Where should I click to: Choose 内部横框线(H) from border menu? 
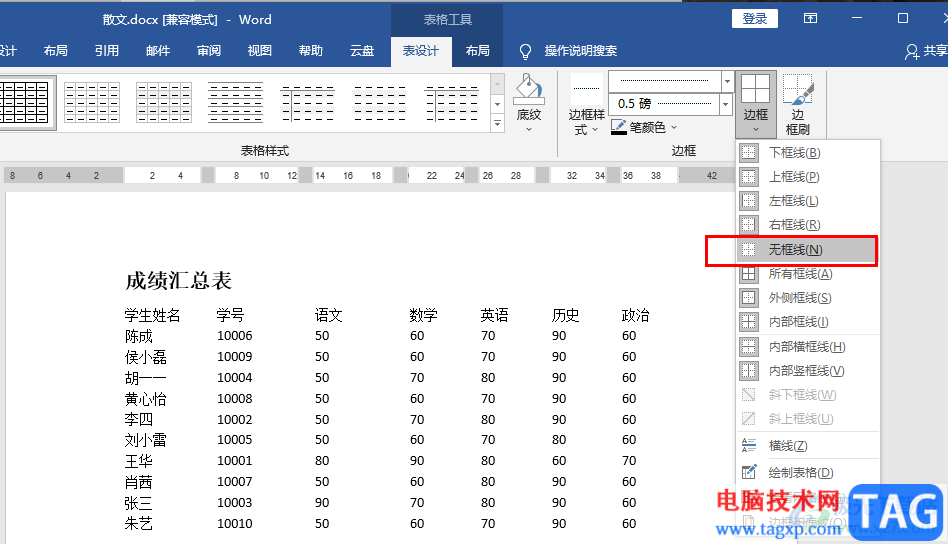point(808,347)
